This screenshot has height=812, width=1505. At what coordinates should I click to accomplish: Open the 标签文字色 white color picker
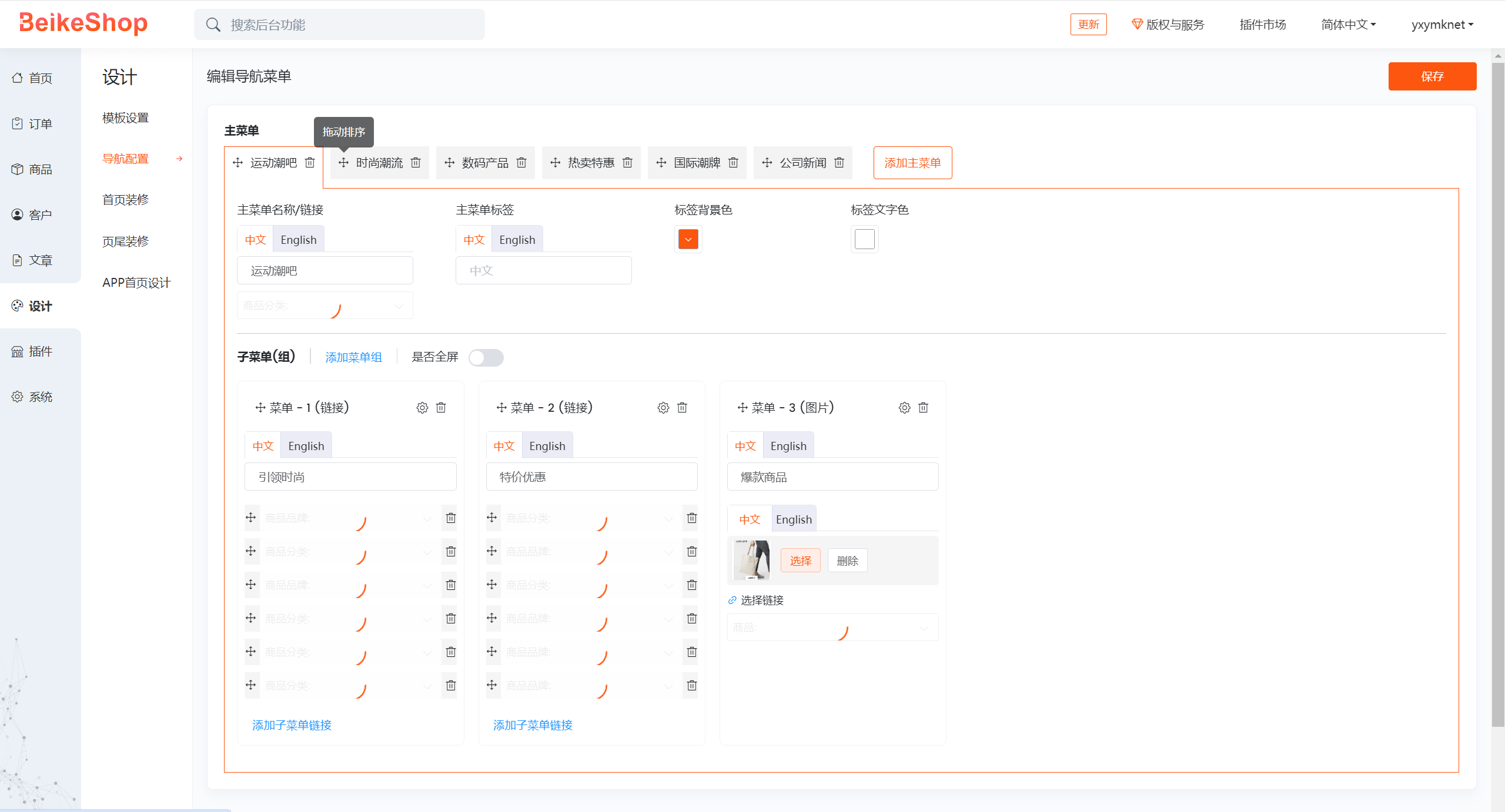(x=865, y=240)
